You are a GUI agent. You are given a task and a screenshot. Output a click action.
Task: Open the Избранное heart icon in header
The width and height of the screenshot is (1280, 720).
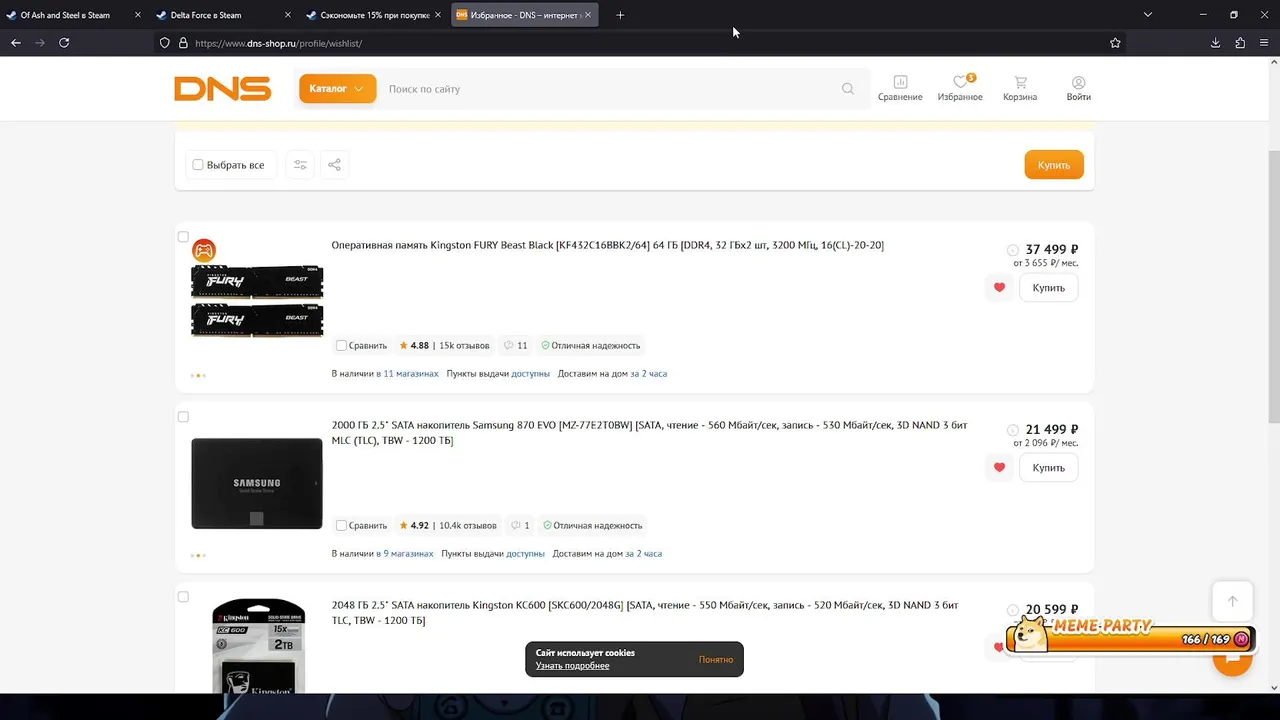[x=960, y=88]
